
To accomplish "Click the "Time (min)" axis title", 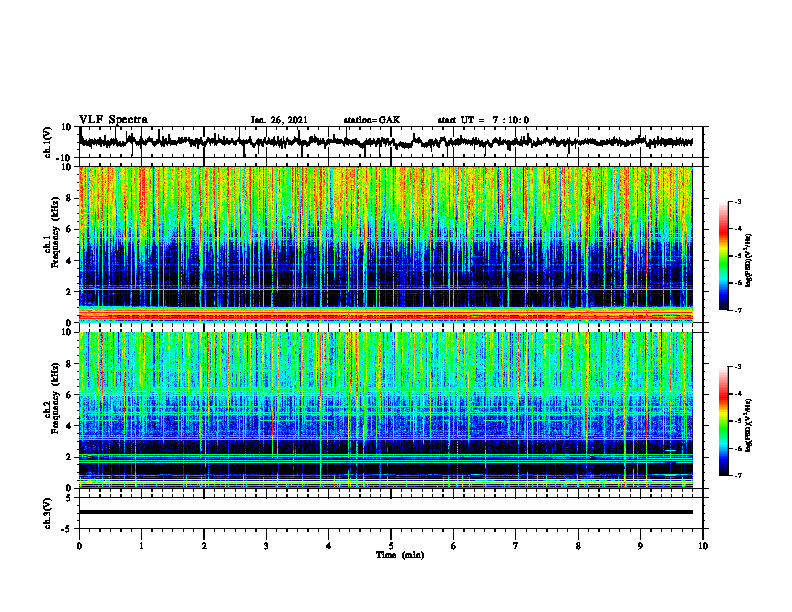I will pyautogui.click(x=400, y=555).
